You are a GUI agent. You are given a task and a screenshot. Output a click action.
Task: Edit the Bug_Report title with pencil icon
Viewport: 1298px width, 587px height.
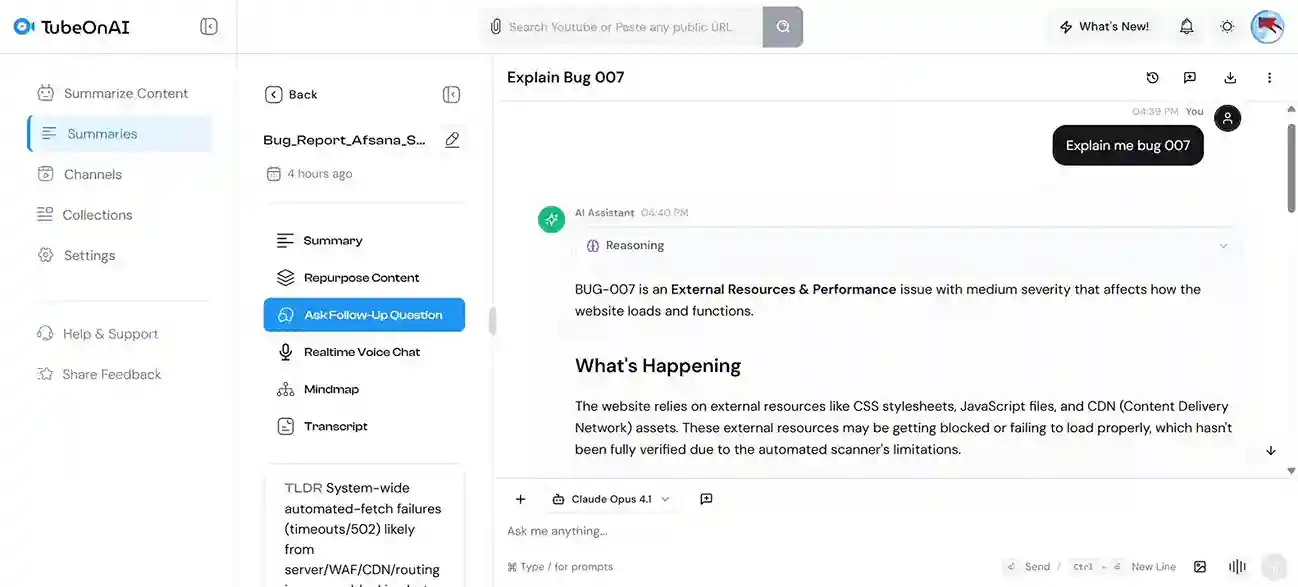click(452, 140)
